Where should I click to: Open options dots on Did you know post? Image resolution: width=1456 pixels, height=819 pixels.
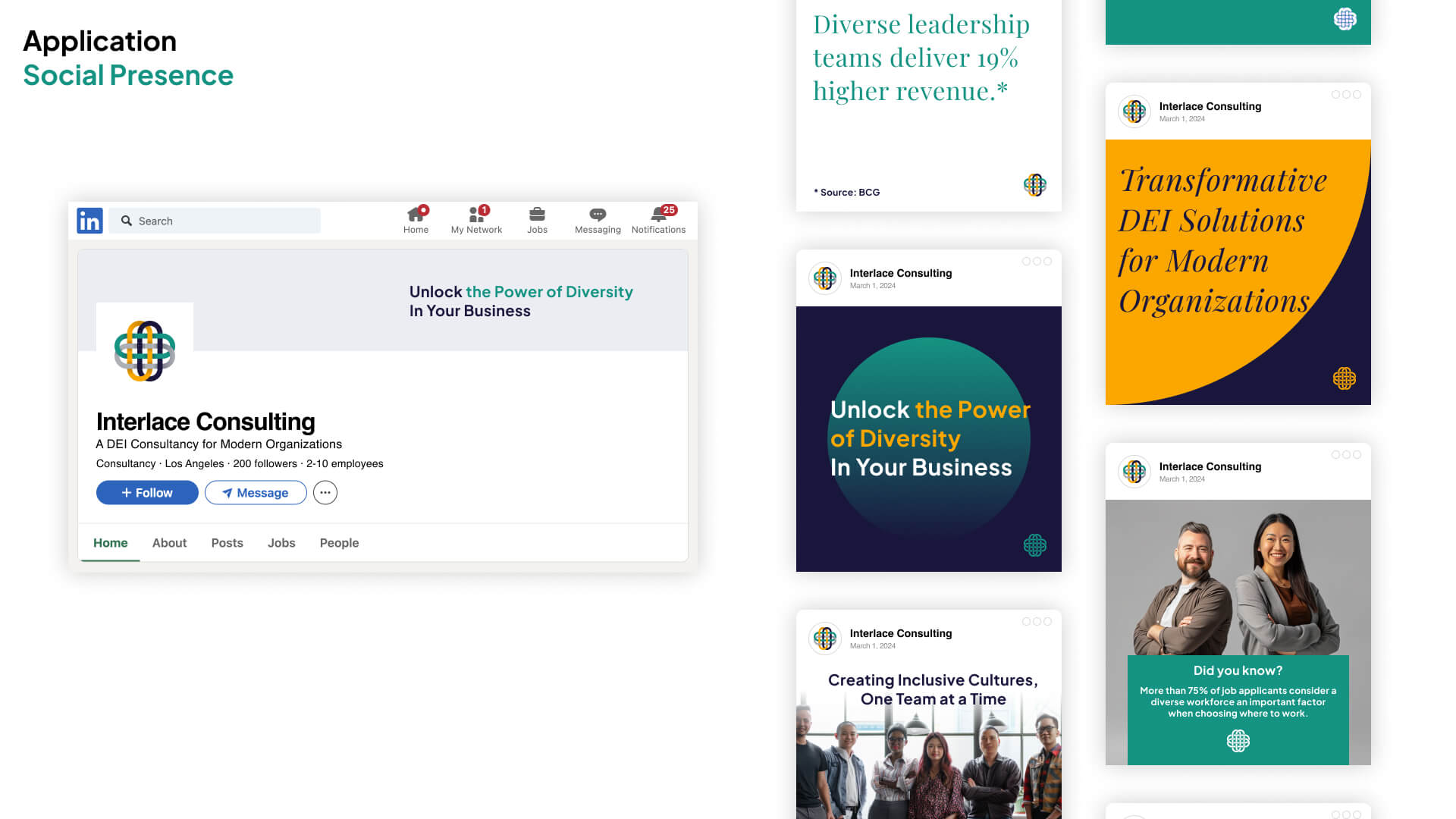click(x=1346, y=455)
